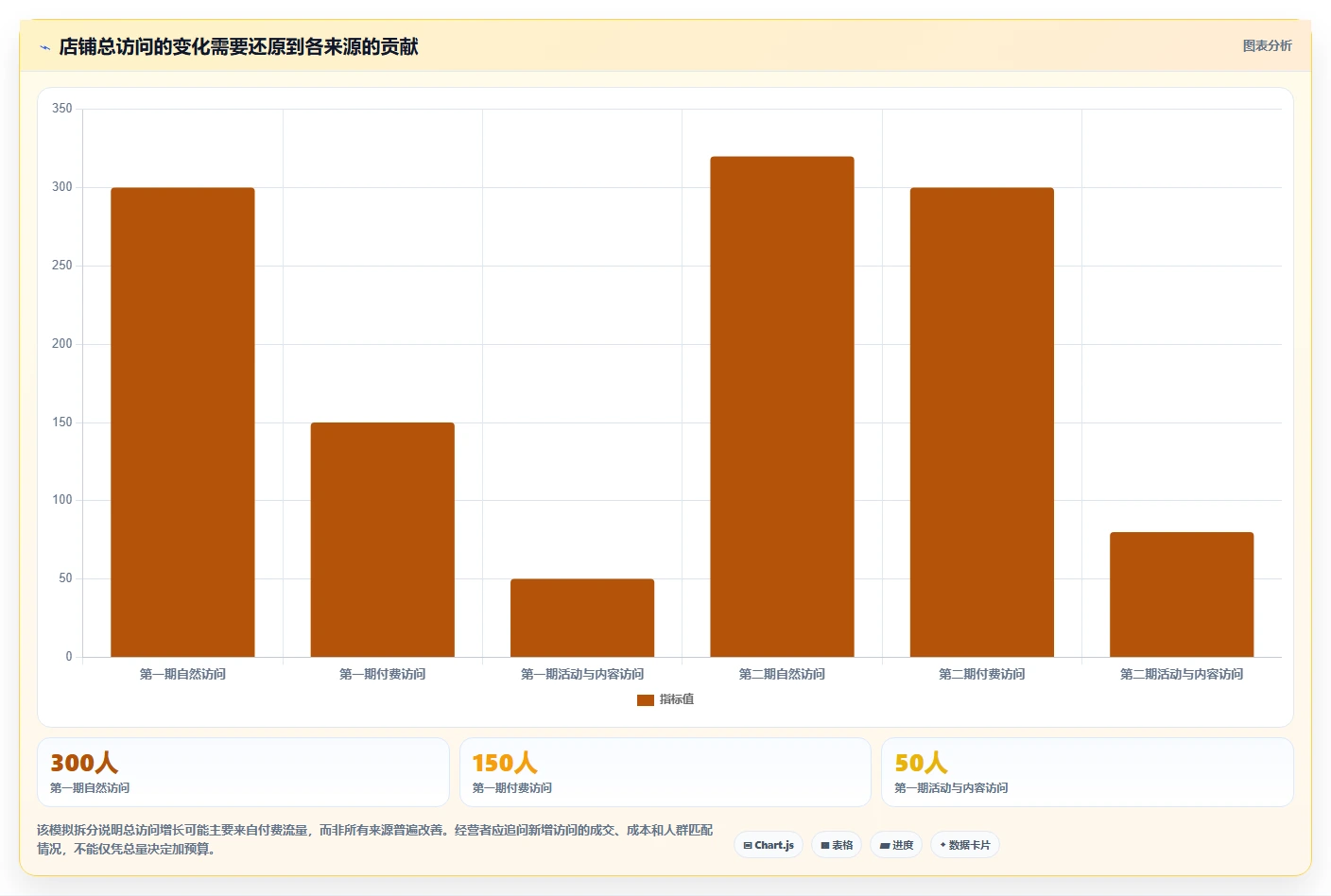Screen dimensions: 1331x896
Task: Click the 第二期活动与内容访问 axis label
Action: [1182, 674]
